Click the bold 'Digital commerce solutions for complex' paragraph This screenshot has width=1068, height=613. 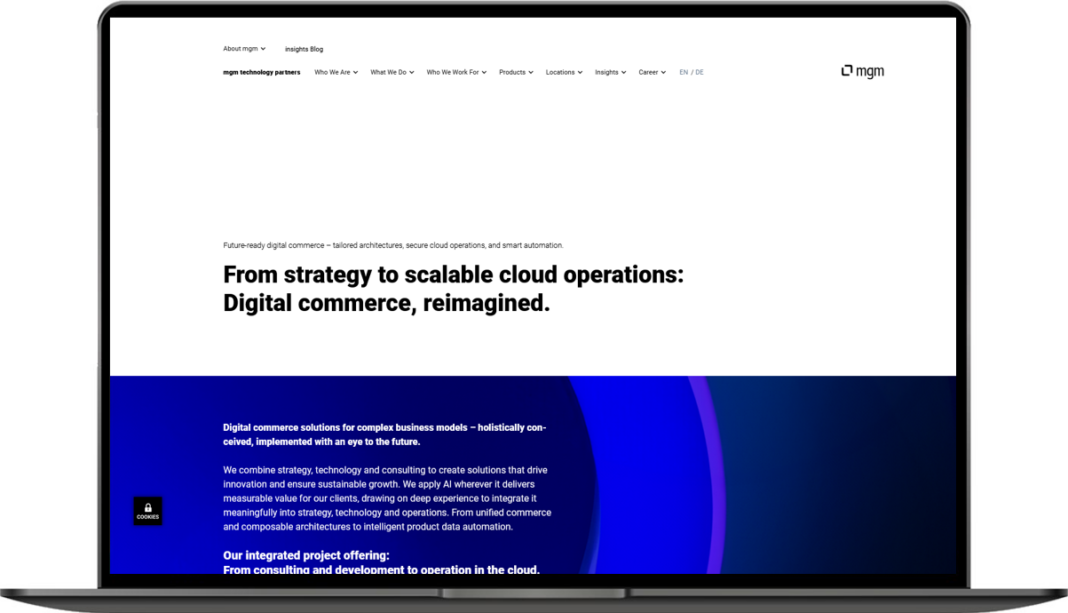[x=385, y=435]
